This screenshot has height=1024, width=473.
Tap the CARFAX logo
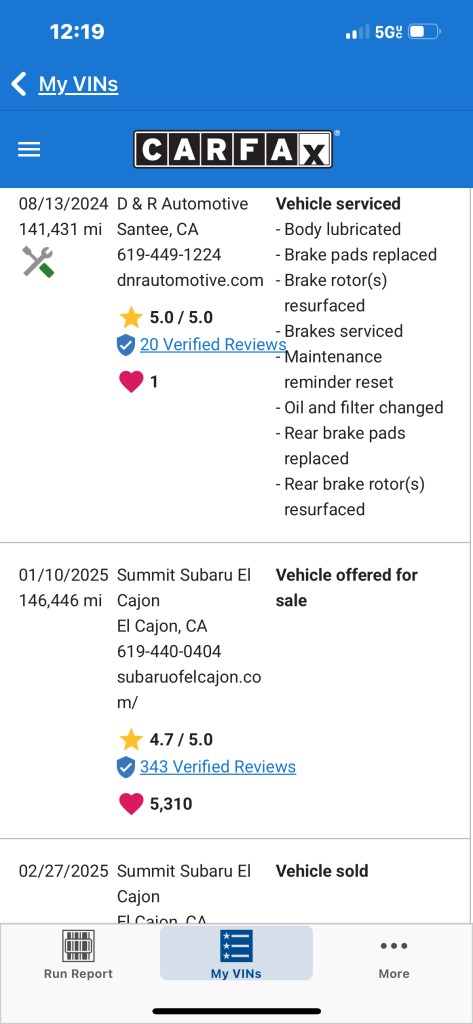[233, 150]
